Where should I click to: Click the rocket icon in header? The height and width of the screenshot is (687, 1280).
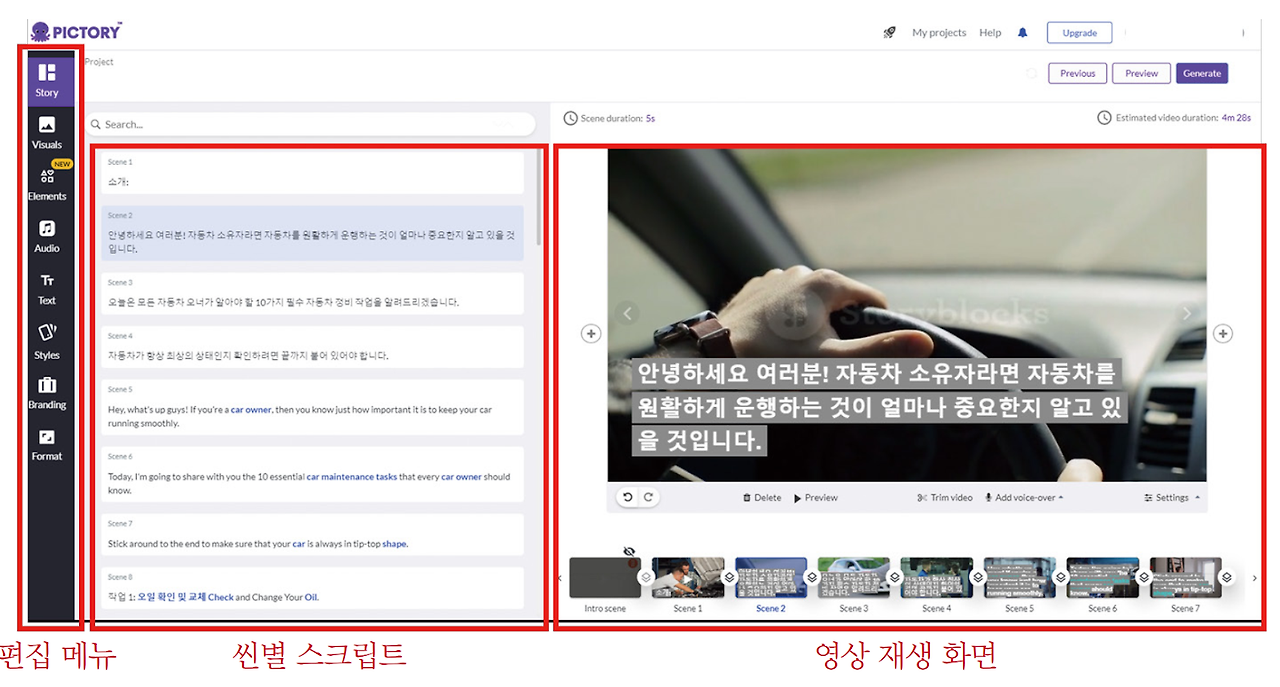(889, 32)
